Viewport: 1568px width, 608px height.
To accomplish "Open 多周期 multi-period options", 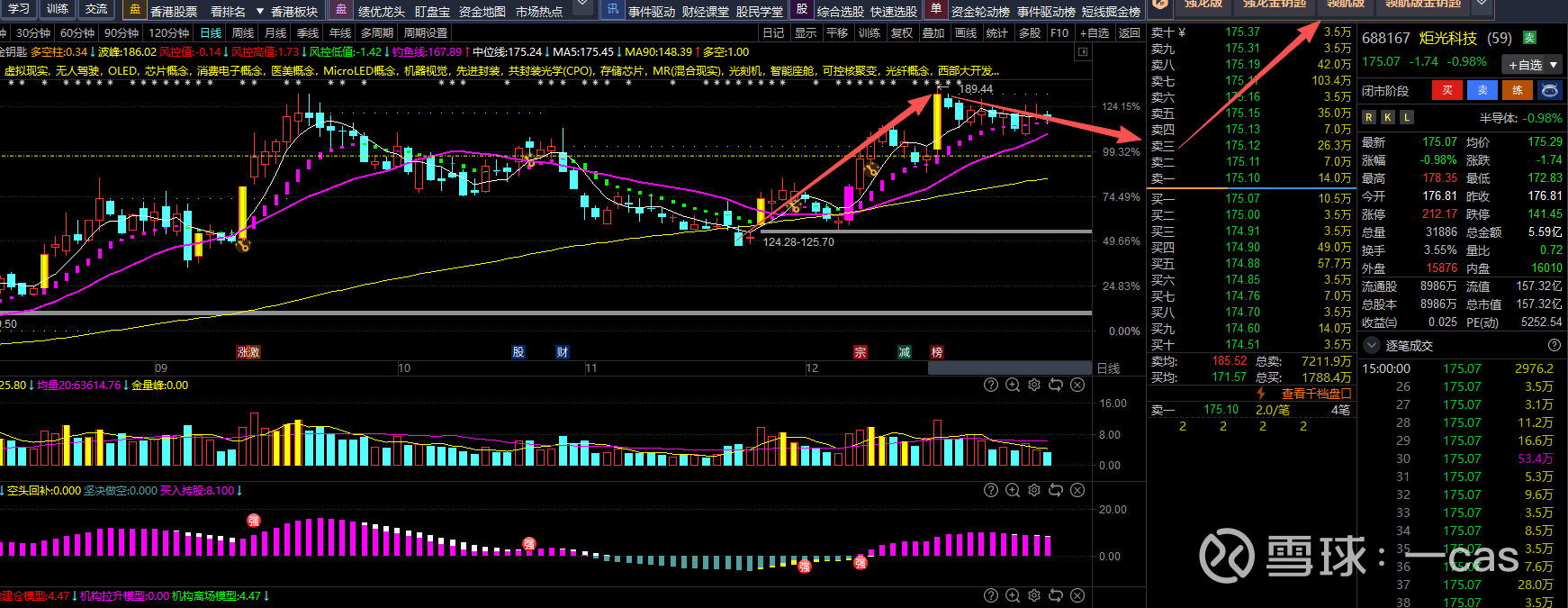I will [377, 32].
